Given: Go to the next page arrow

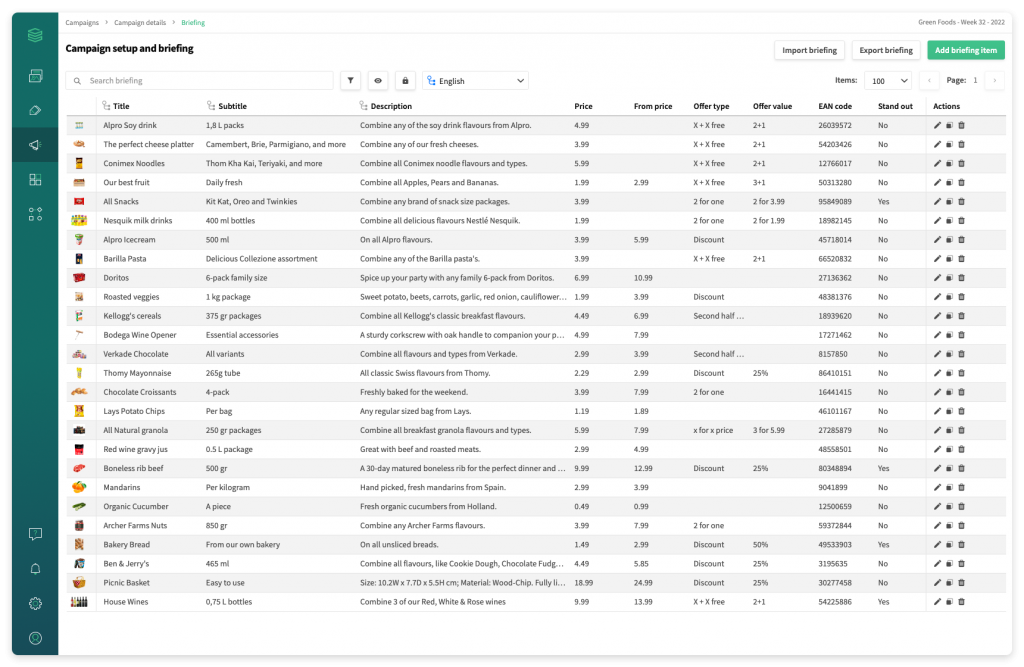Looking at the screenshot, I should click(995, 80).
